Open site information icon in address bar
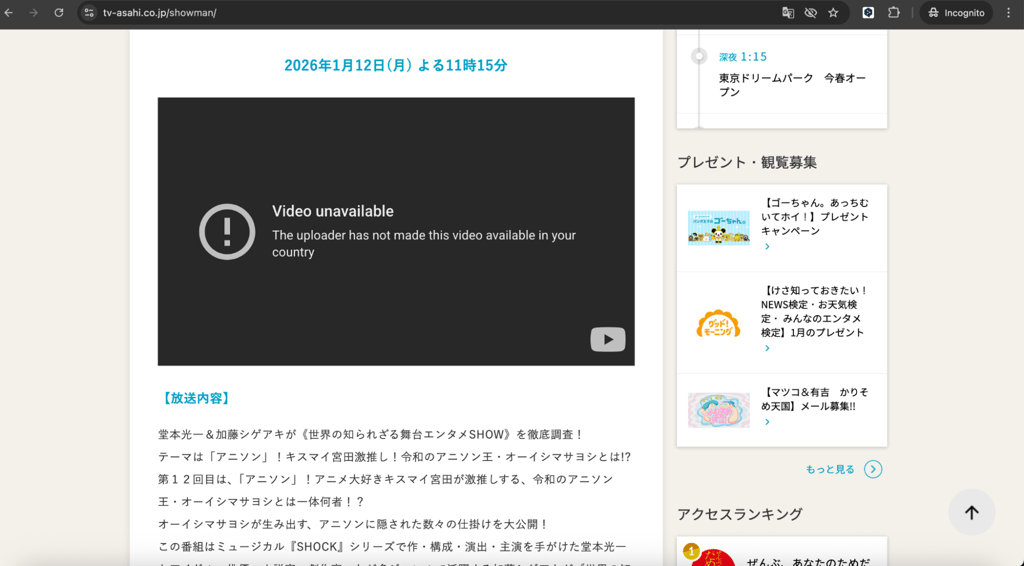This screenshot has width=1024, height=566. (89, 12)
